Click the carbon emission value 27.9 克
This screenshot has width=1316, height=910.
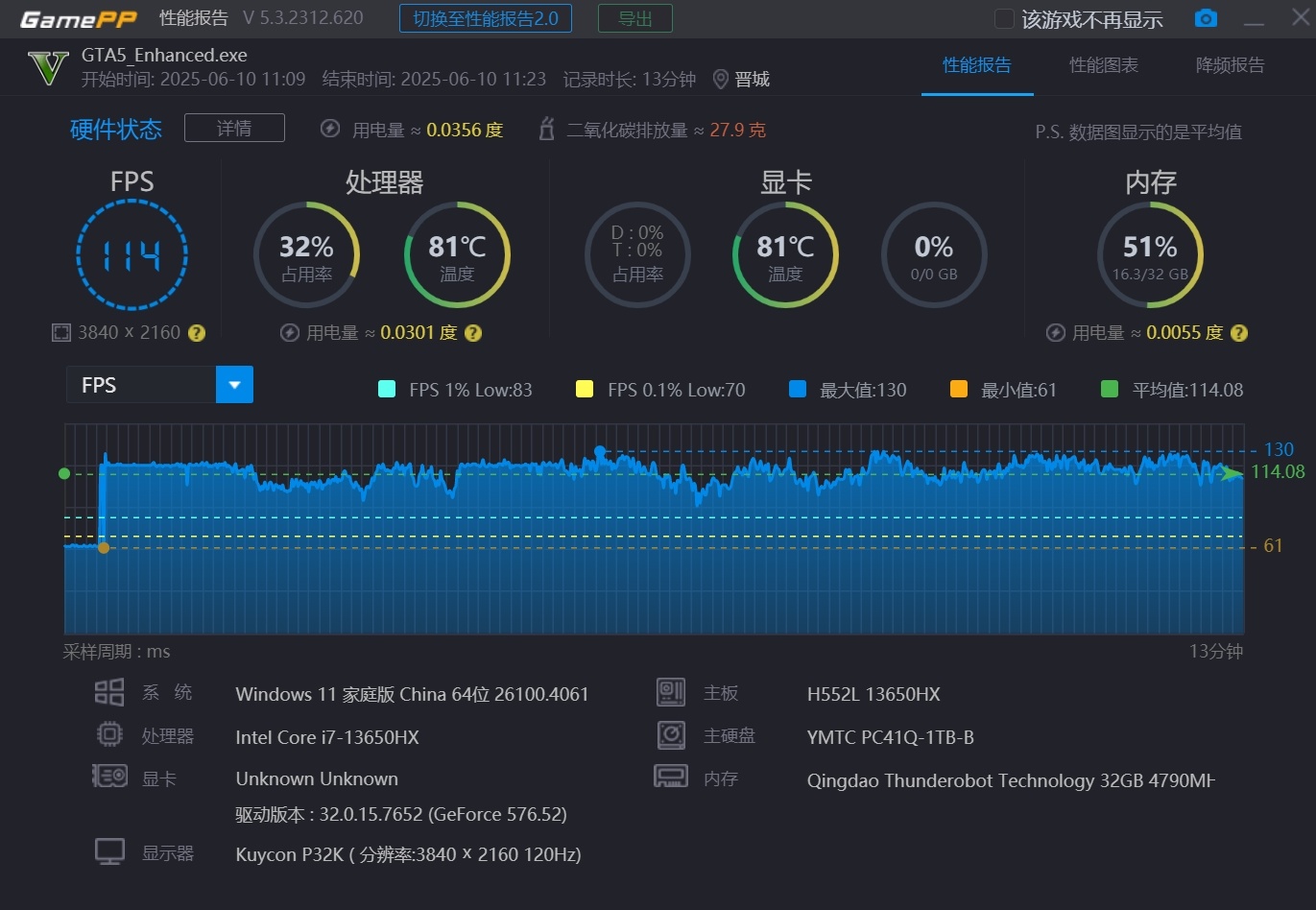[737, 130]
